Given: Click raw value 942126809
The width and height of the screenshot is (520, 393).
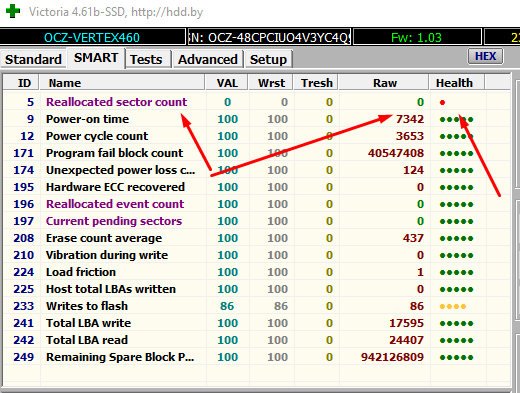Looking at the screenshot, I should [392, 357].
